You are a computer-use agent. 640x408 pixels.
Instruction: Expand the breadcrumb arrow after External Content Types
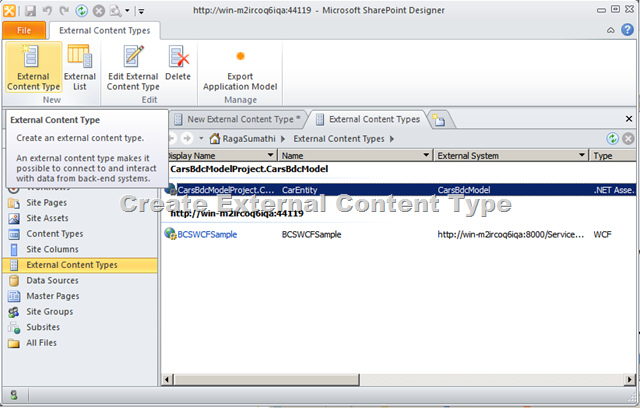(x=391, y=139)
